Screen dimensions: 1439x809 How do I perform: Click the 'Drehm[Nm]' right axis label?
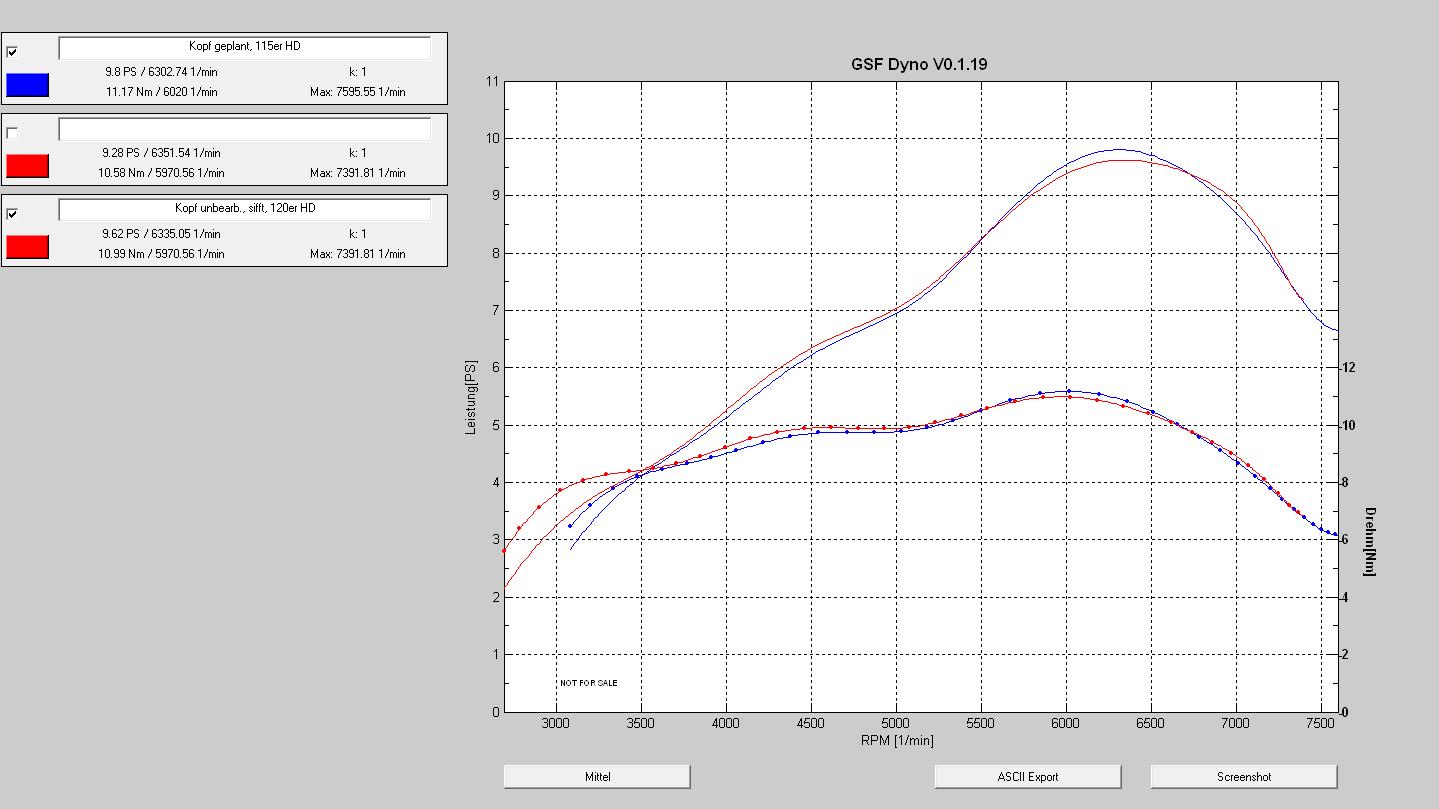point(1370,541)
